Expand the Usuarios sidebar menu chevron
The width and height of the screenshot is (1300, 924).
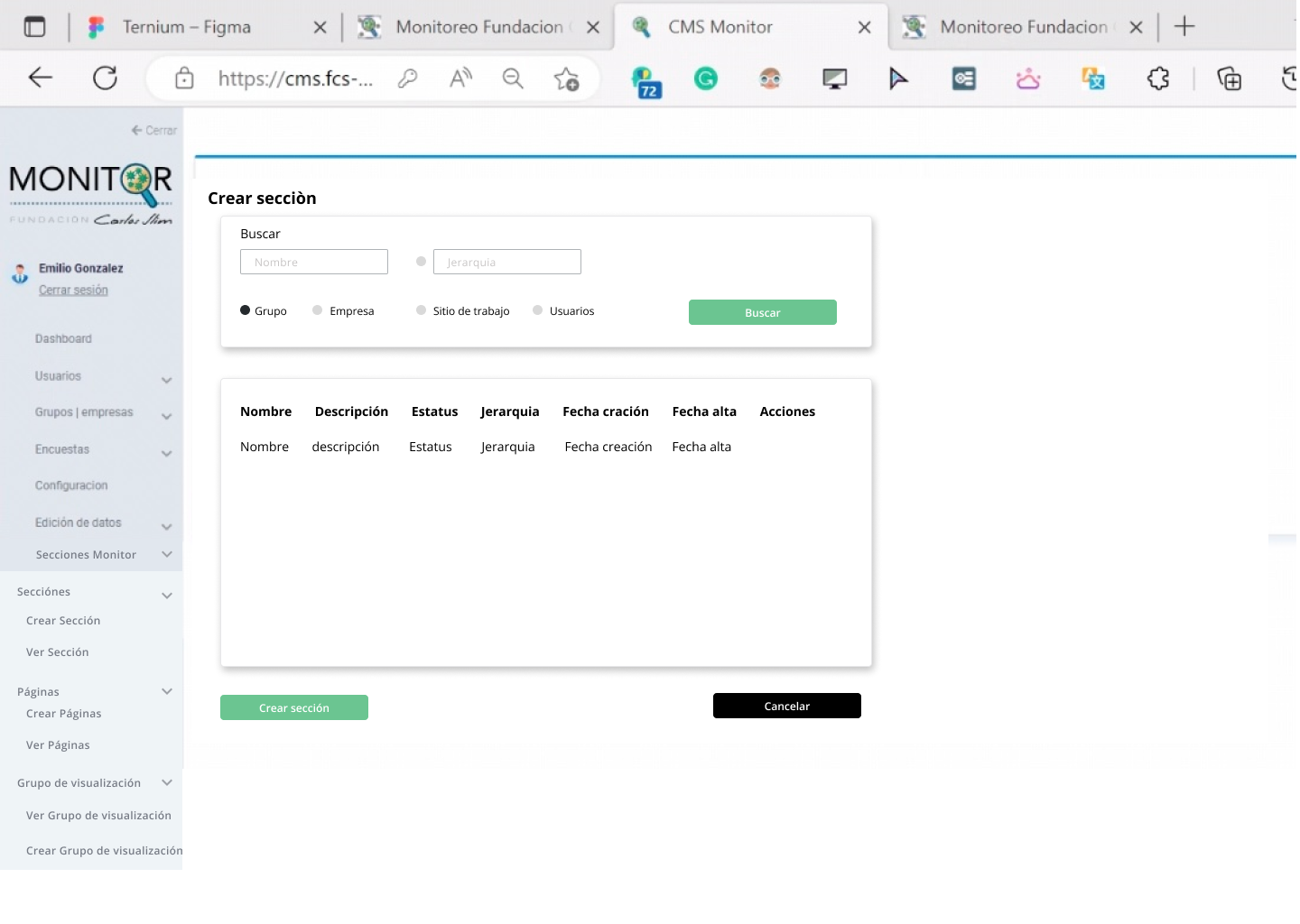166,380
